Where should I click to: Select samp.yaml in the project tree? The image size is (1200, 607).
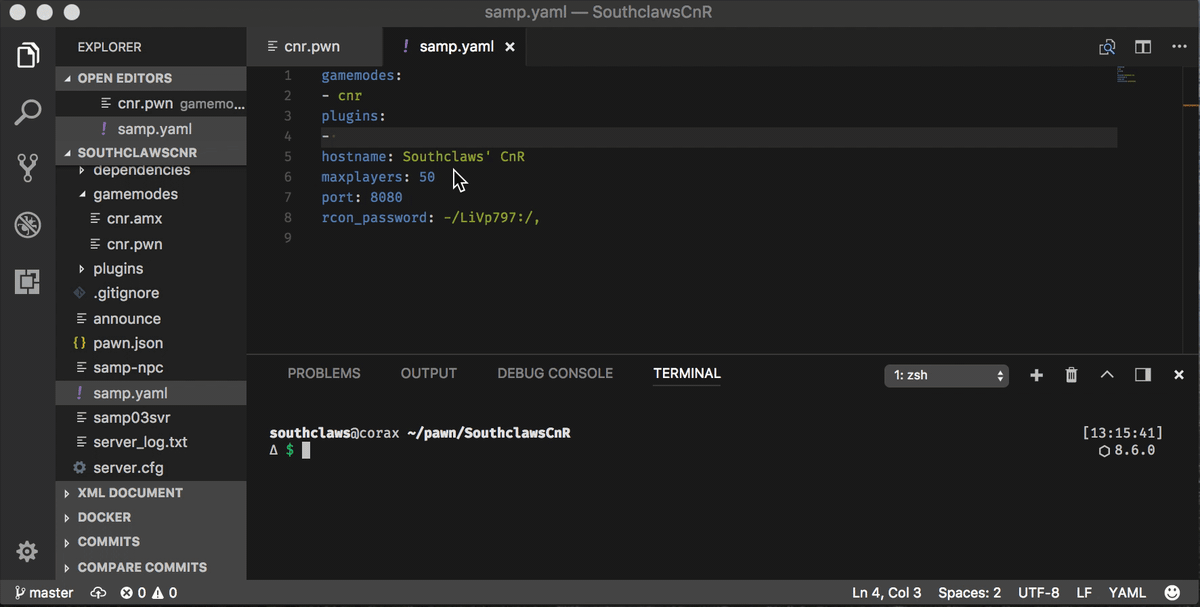(x=151, y=393)
